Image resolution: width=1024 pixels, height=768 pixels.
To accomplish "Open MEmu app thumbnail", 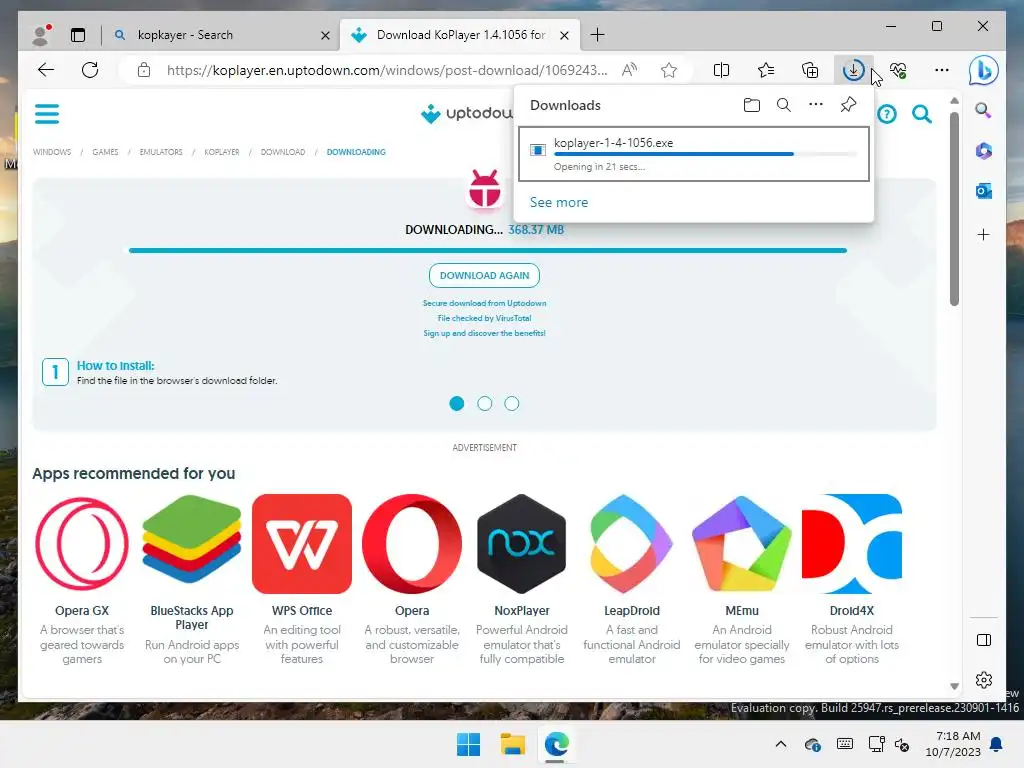I will tap(741, 544).
